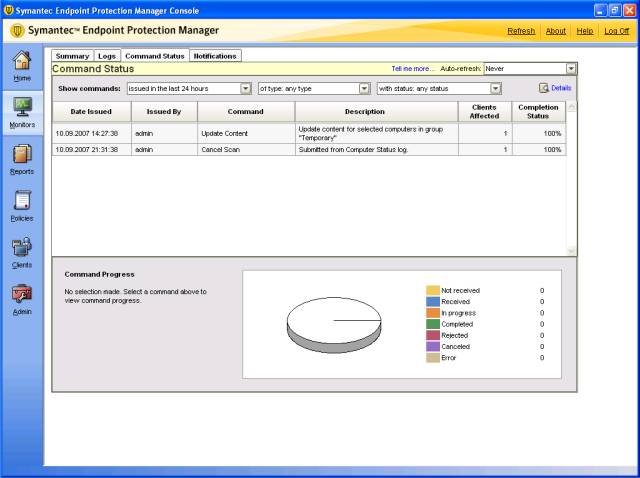Sort by Completion Status column header
This screenshot has width=640, height=478.
click(538, 111)
